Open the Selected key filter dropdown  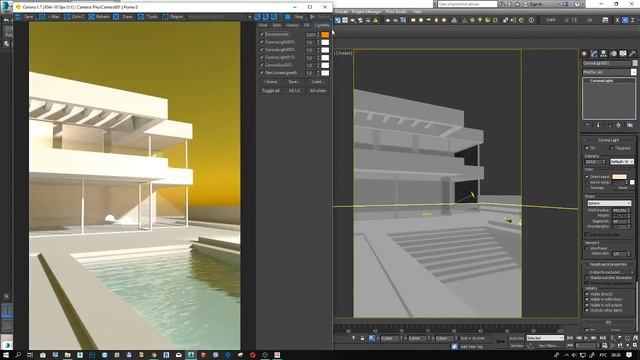[545, 338]
